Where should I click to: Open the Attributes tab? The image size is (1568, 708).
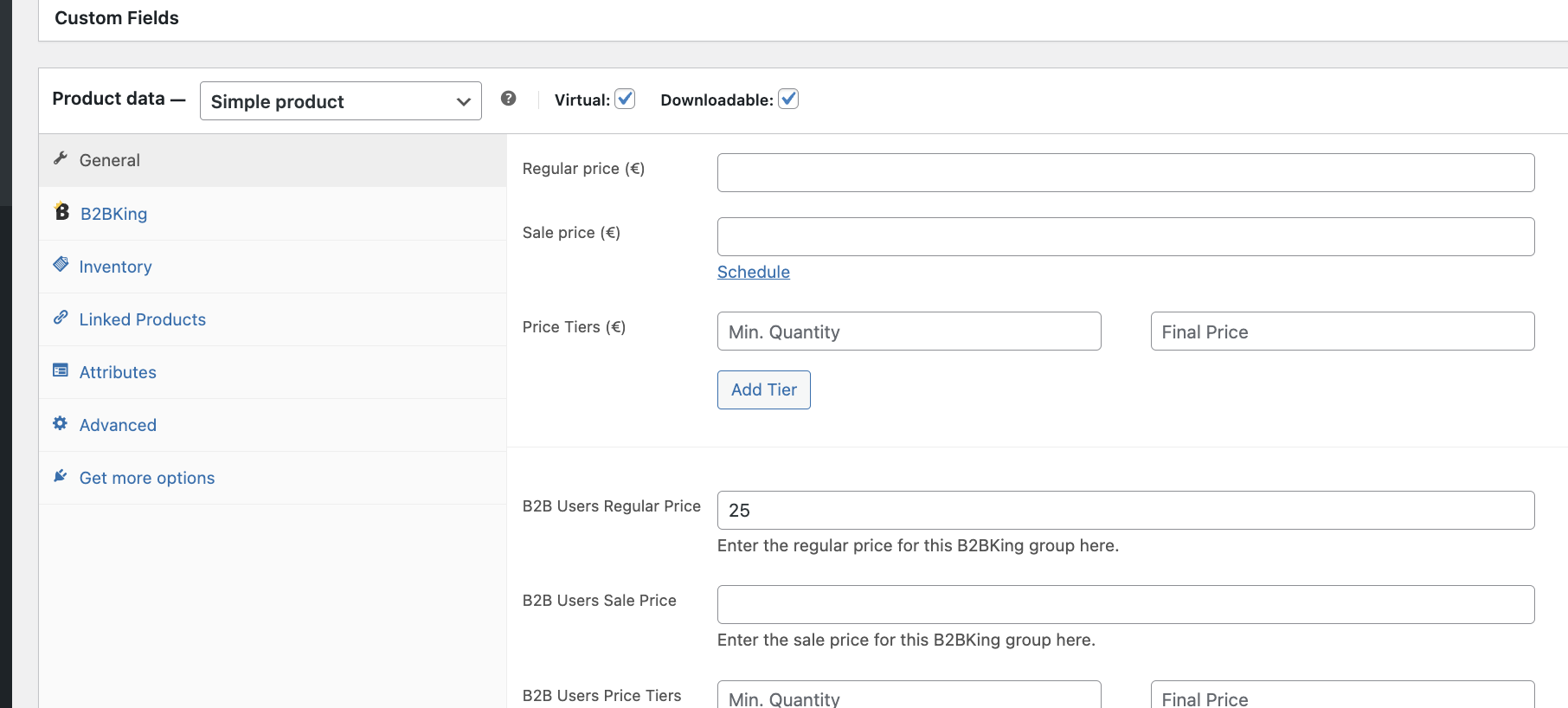click(273, 372)
